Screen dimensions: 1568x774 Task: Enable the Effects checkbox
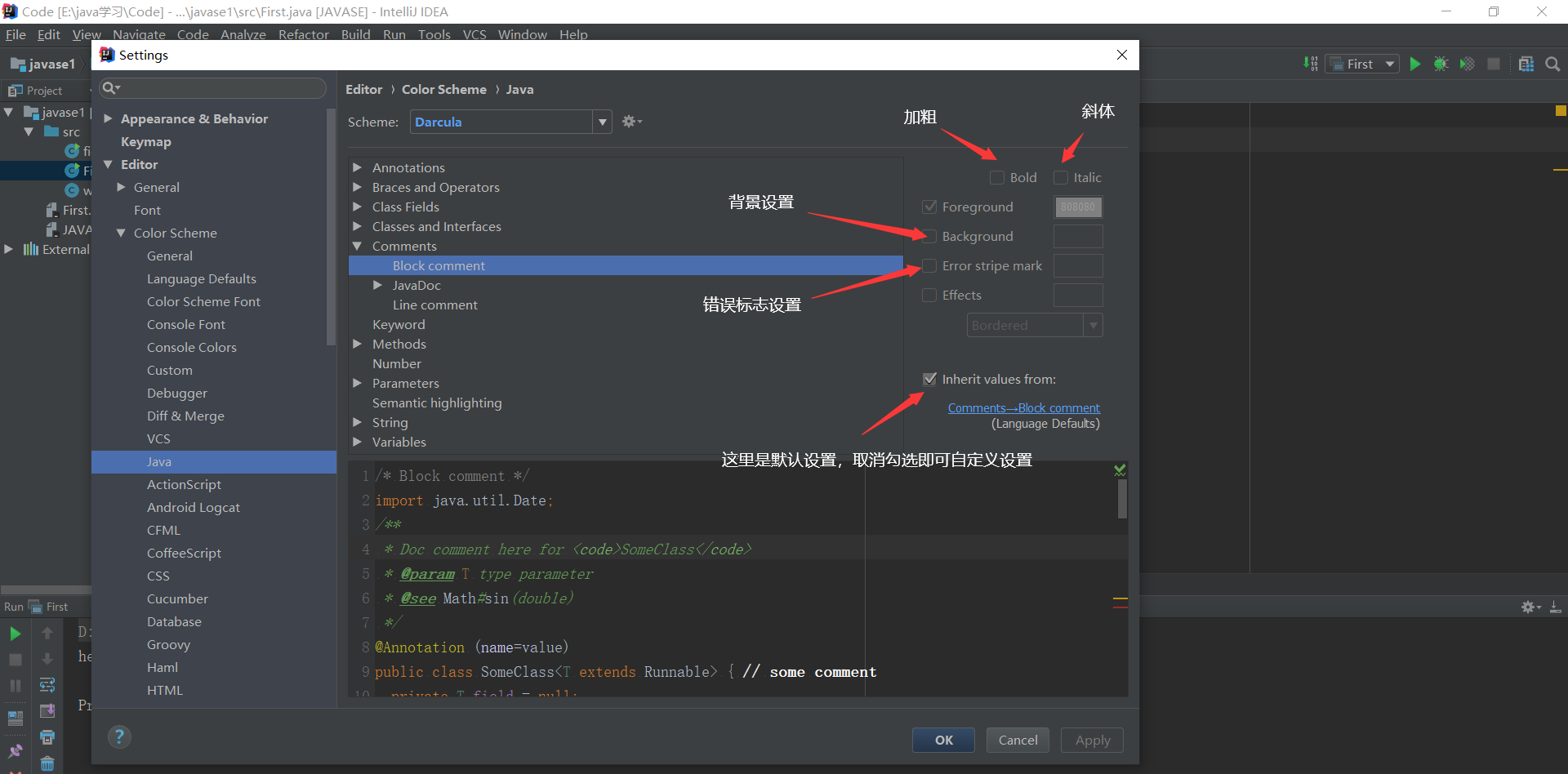[x=929, y=295]
